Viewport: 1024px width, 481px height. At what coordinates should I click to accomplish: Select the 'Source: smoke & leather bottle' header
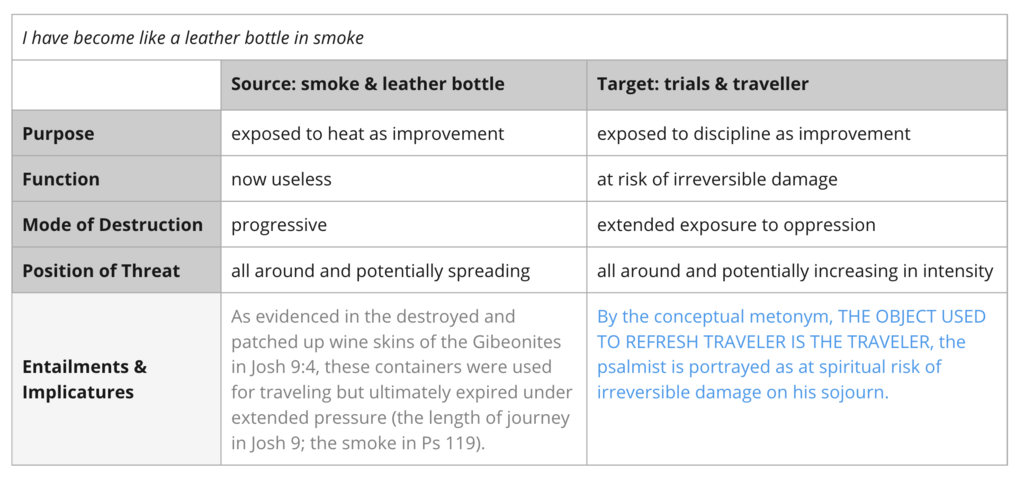pyautogui.click(x=367, y=84)
